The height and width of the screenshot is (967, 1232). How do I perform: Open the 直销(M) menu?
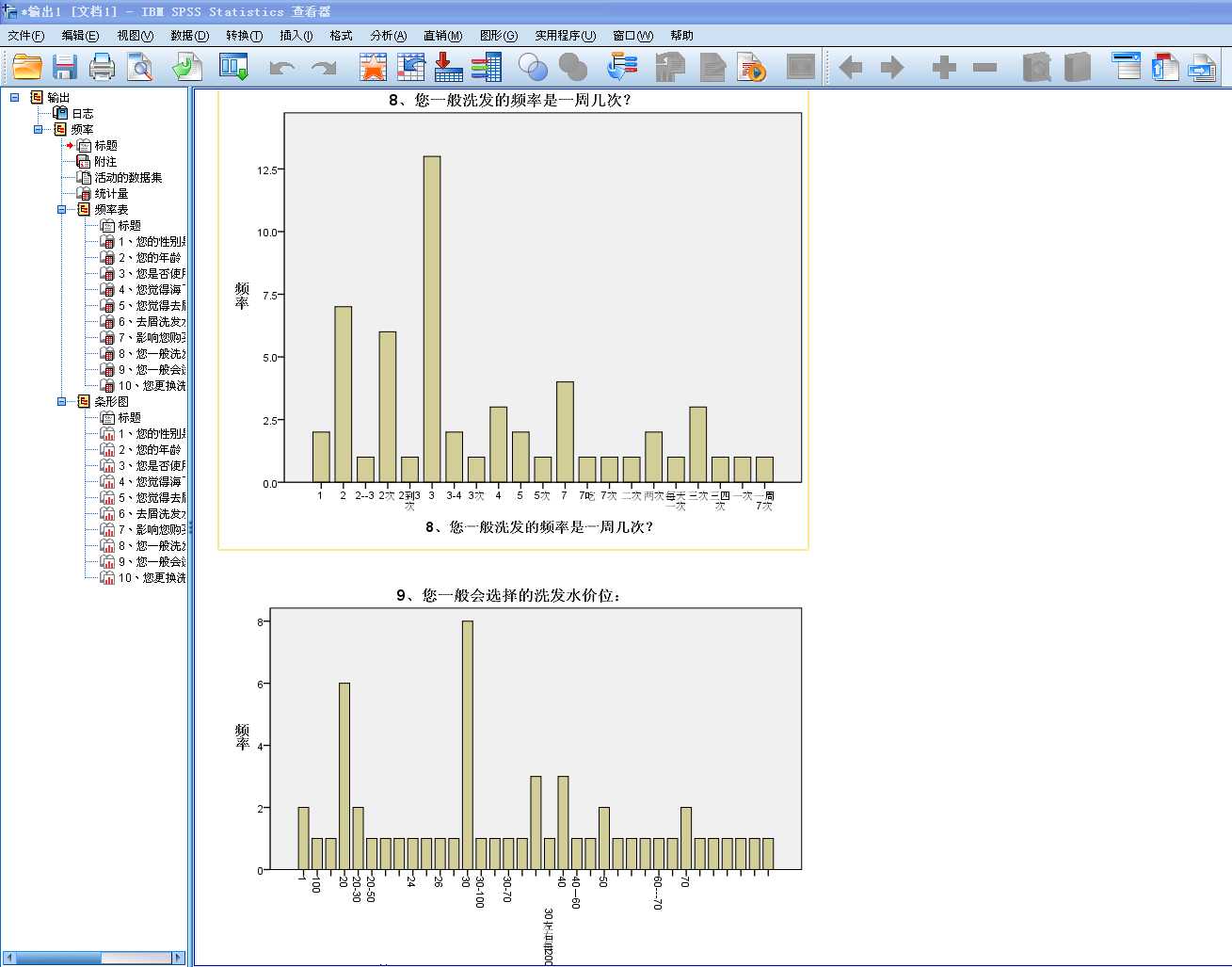(x=442, y=36)
